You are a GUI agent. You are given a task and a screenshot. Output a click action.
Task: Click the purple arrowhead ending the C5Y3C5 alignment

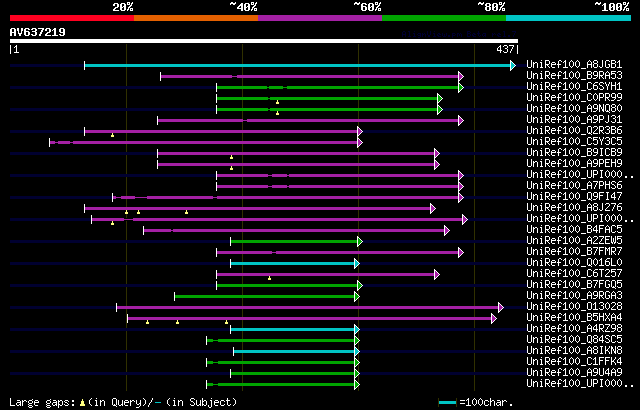(360, 142)
